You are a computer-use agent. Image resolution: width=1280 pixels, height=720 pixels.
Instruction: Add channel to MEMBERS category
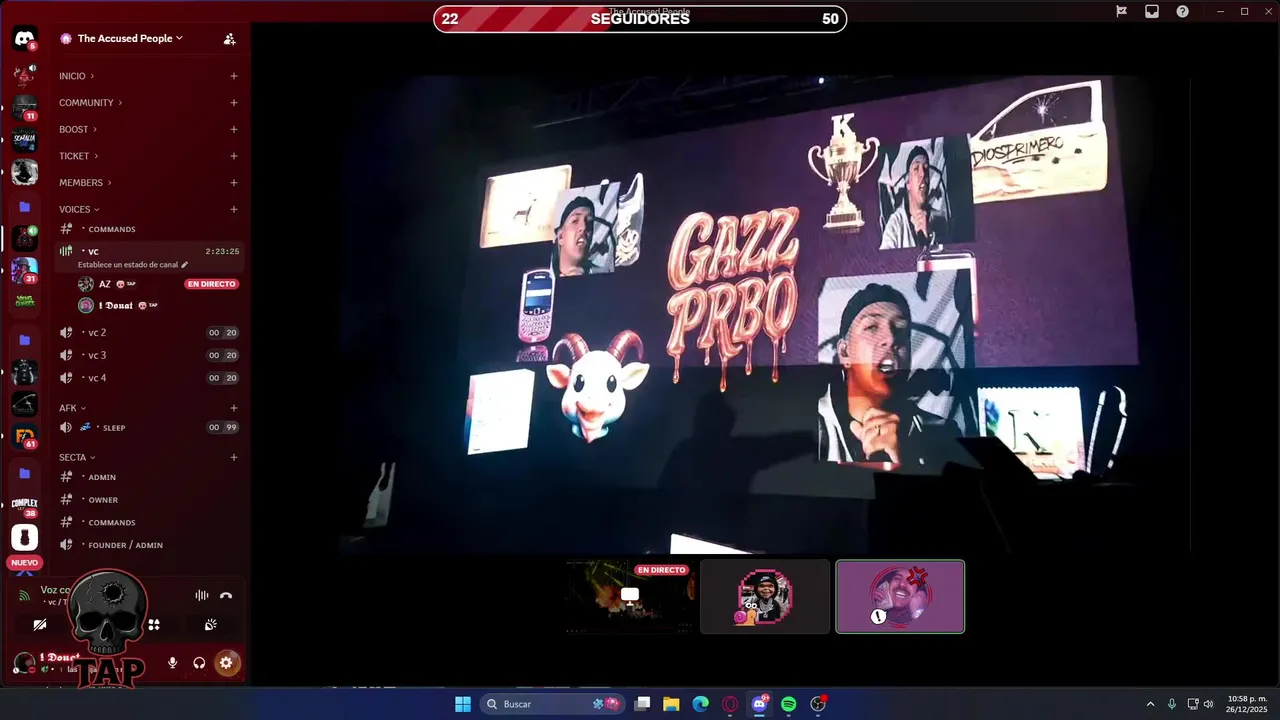(x=234, y=183)
